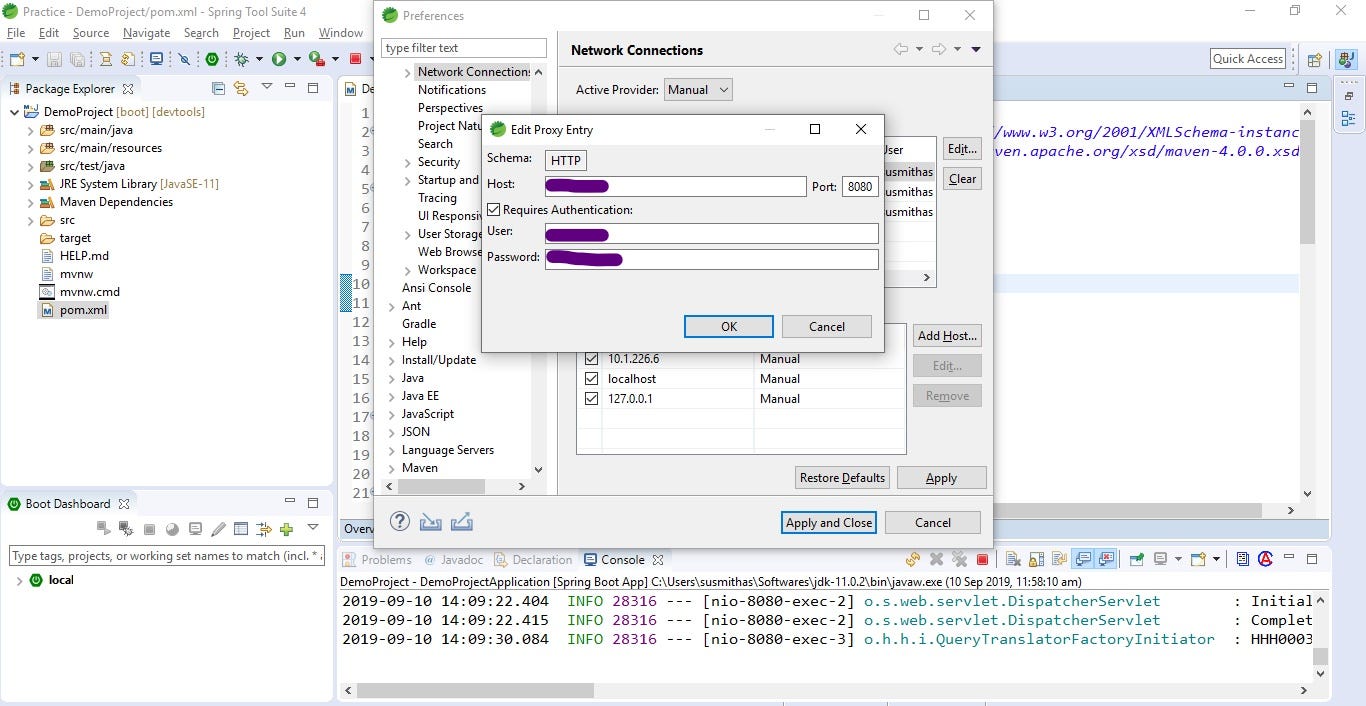Screen dimensions: 1366x706
Task: Click the red Terminate icon in Console toolbar
Action: coord(982,560)
